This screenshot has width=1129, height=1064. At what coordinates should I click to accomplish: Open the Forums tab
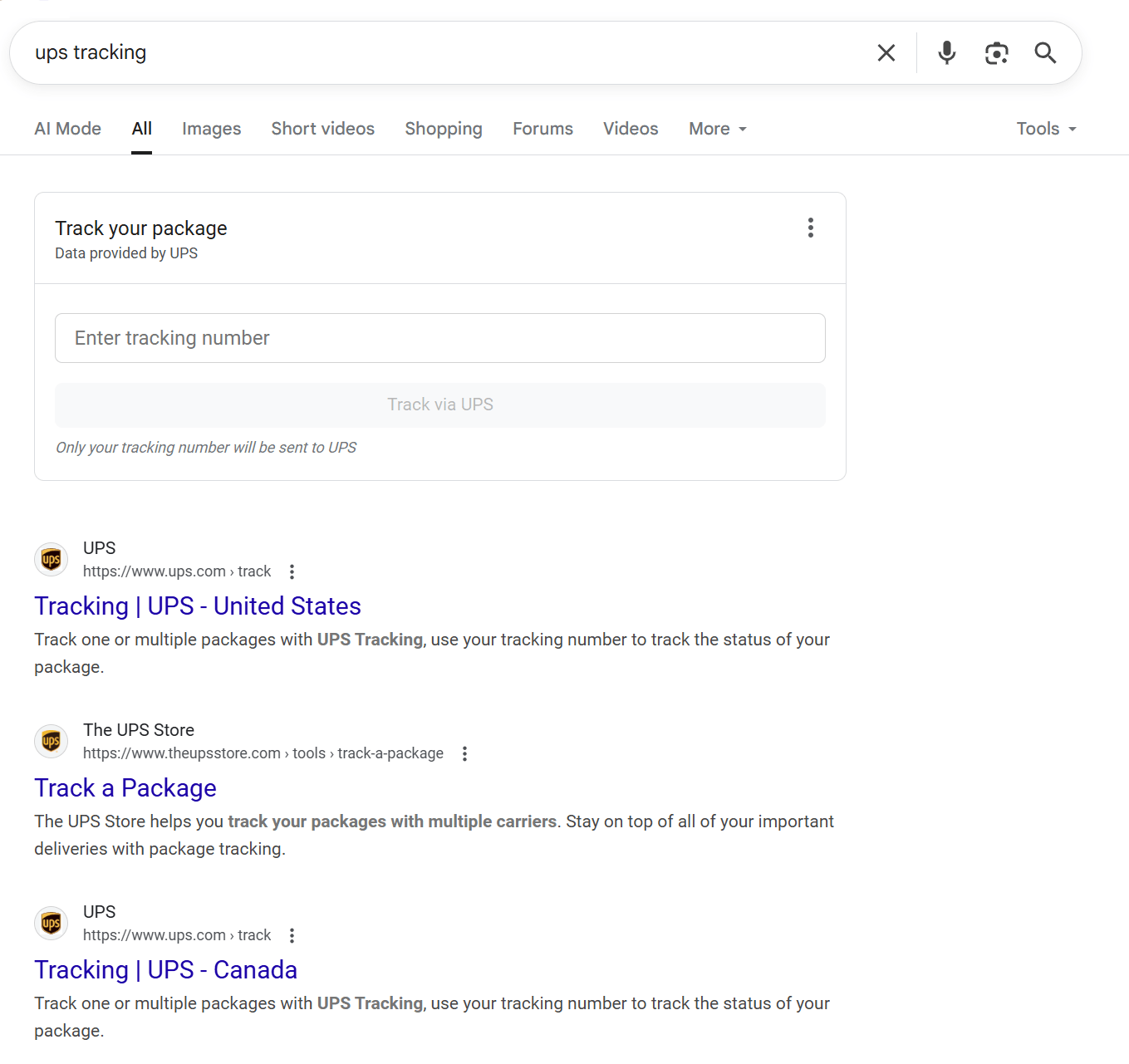coord(543,129)
